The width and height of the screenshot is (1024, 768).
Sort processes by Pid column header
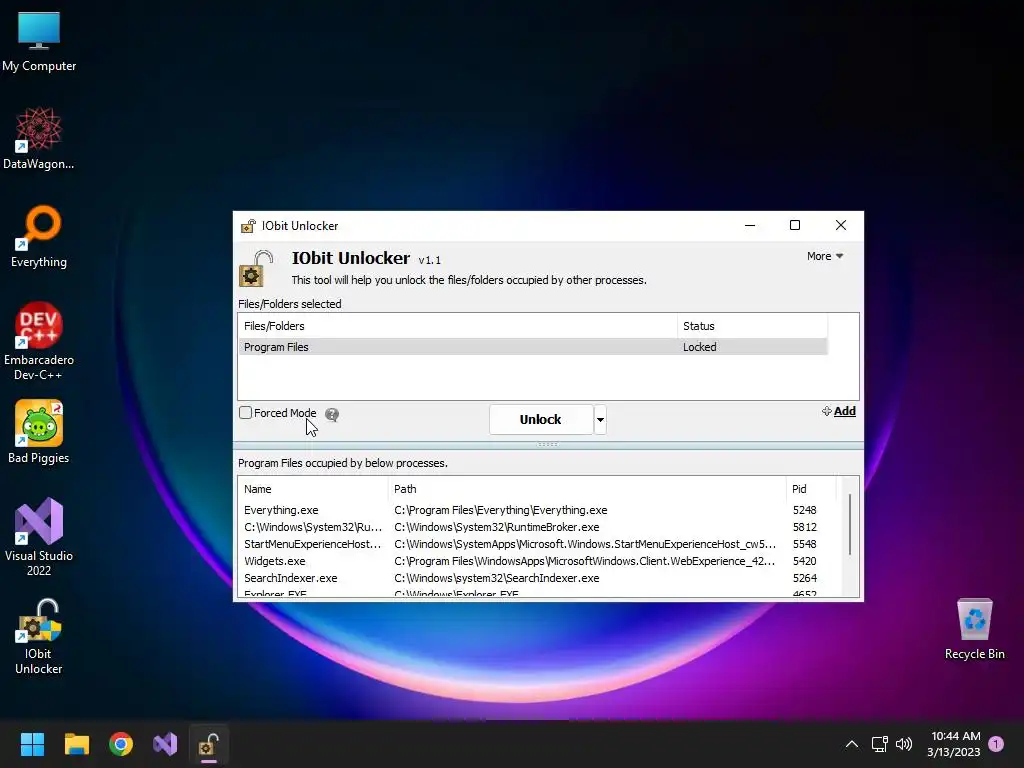[810, 489]
